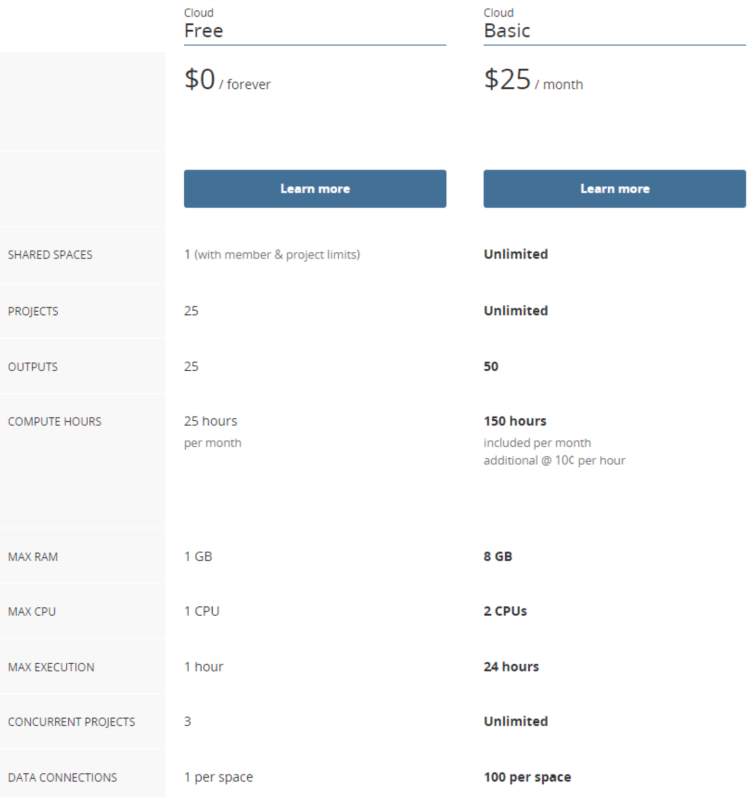753x800 pixels.
Task: Click the PROJECTS row label
Action: (32, 311)
